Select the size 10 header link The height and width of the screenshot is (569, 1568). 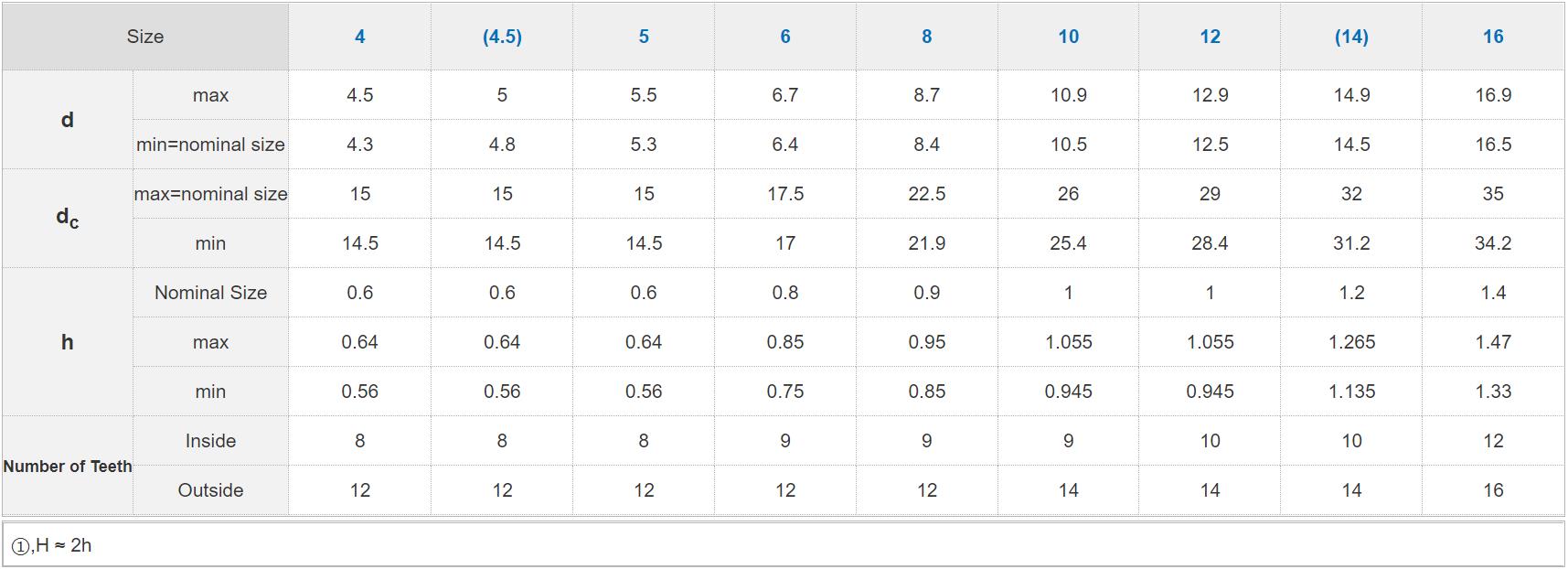point(1069,37)
